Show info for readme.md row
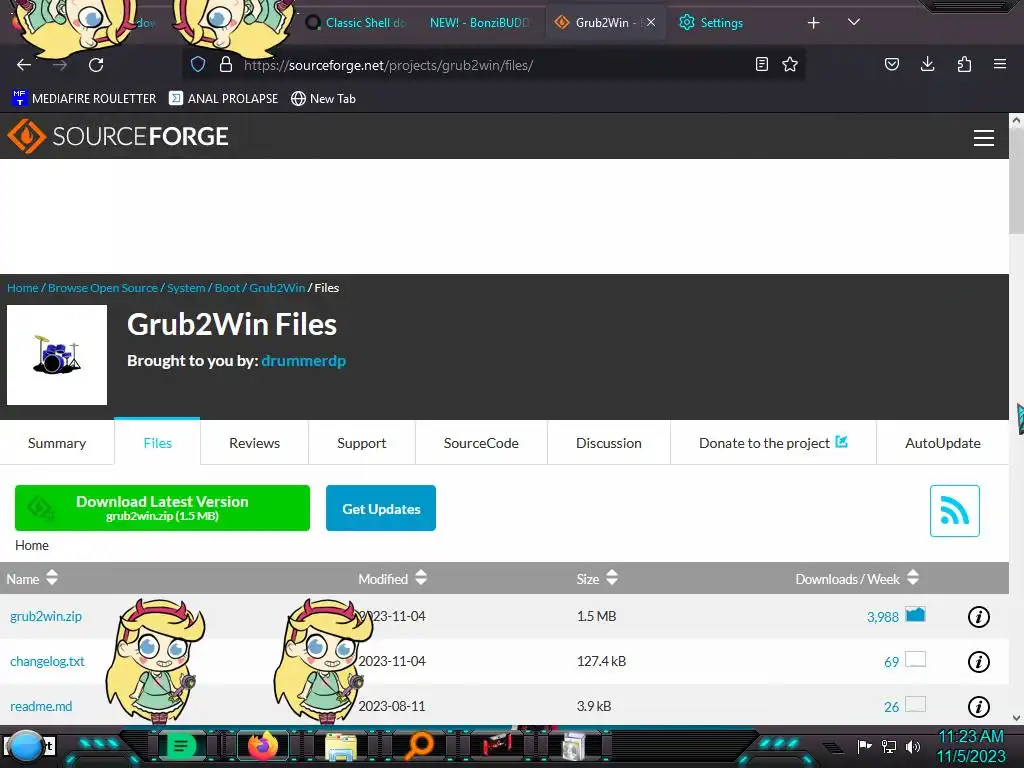This screenshot has height=768, width=1024. pos(978,706)
